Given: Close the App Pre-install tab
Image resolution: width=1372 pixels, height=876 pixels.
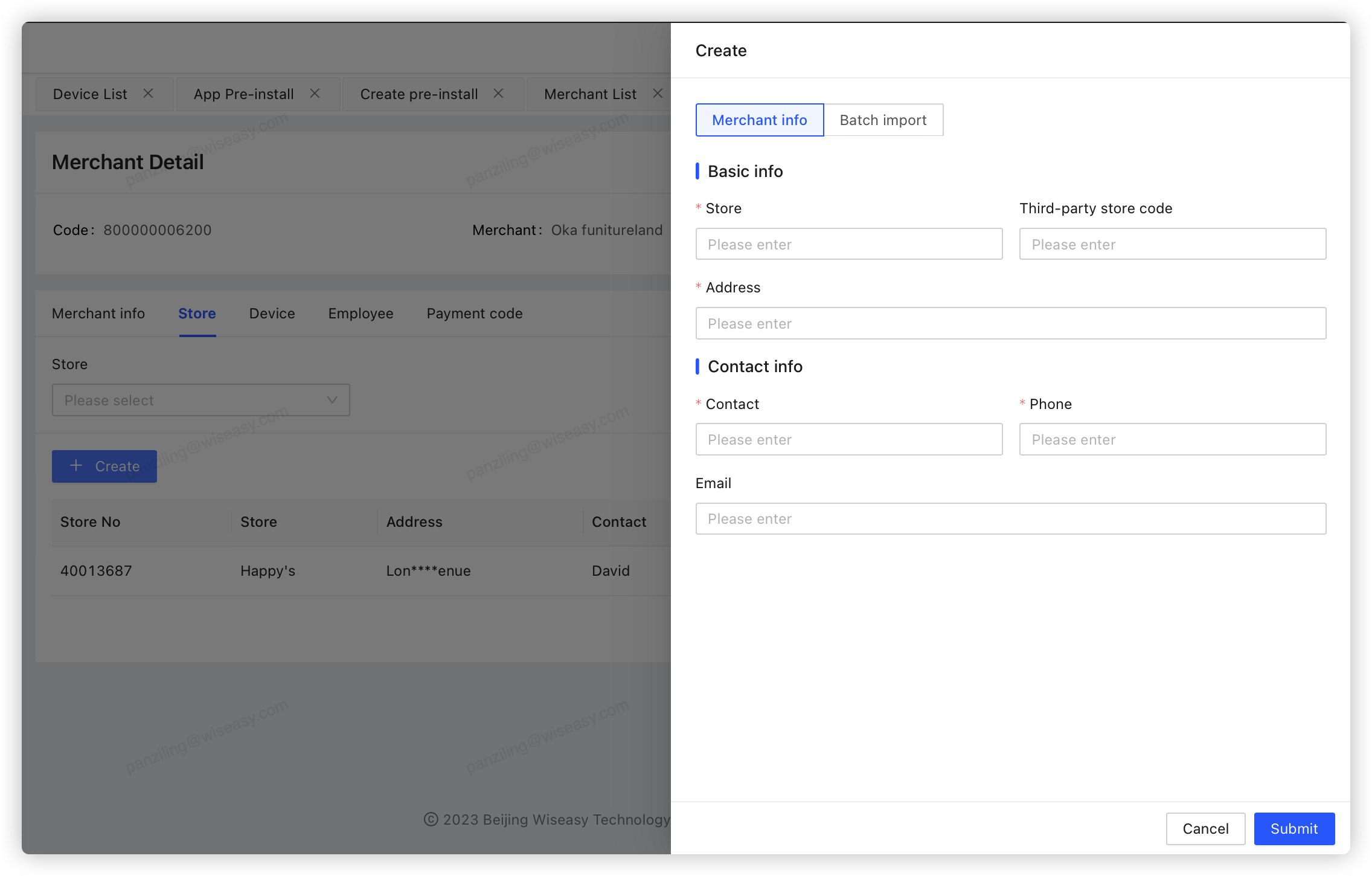Looking at the screenshot, I should point(315,94).
